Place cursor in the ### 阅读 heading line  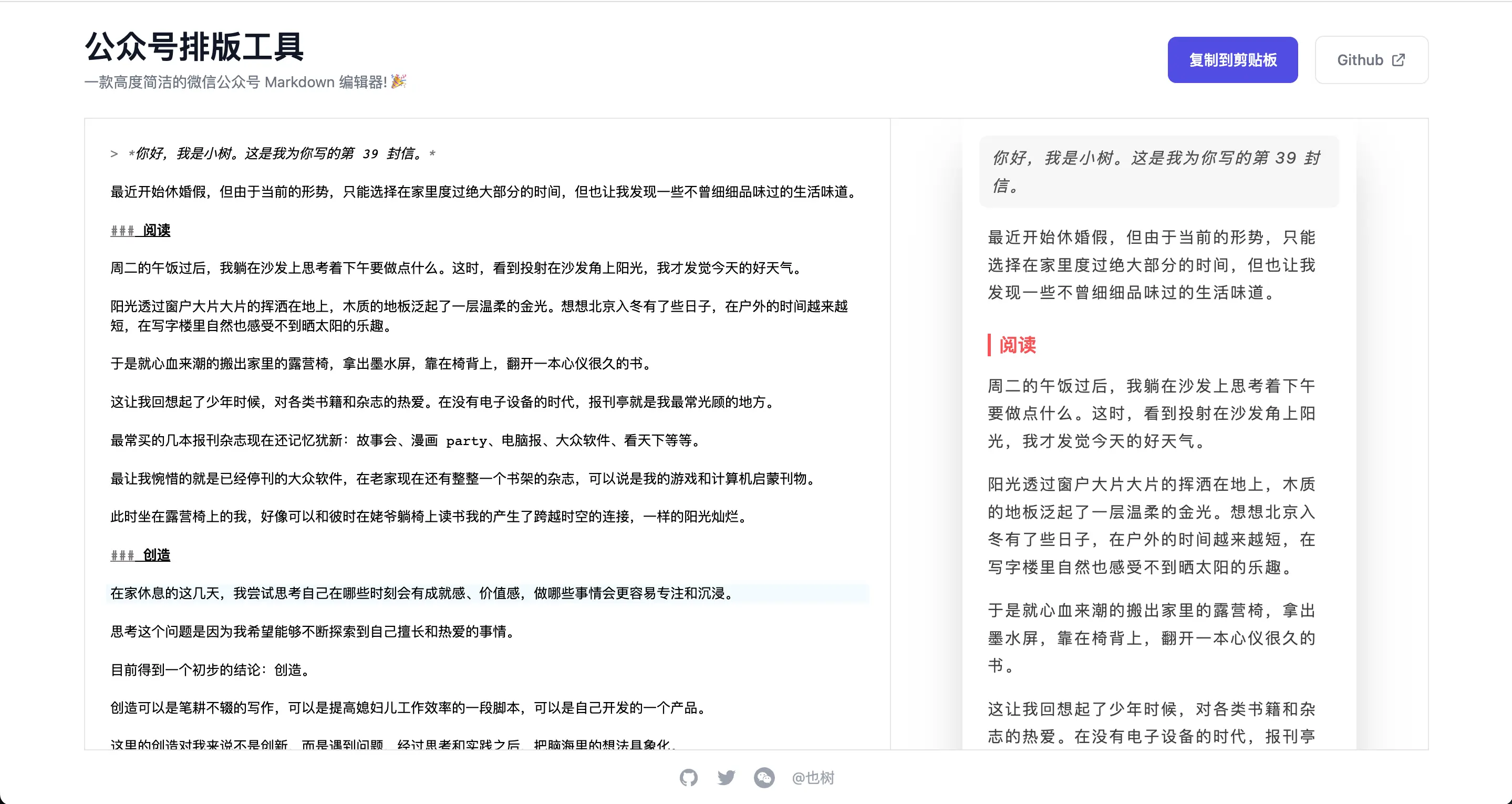[x=156, y=230]
